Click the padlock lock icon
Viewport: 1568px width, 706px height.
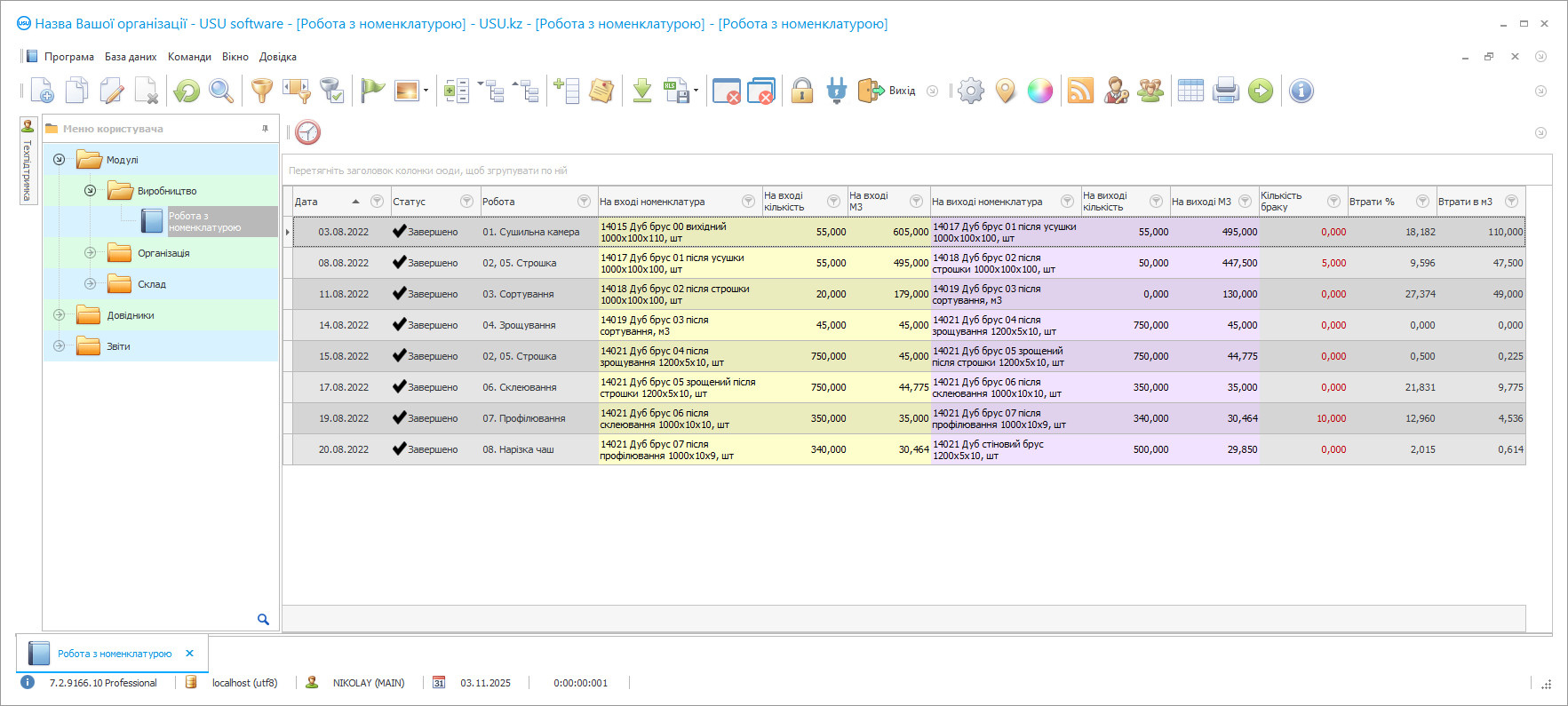(x=802, y=91)
